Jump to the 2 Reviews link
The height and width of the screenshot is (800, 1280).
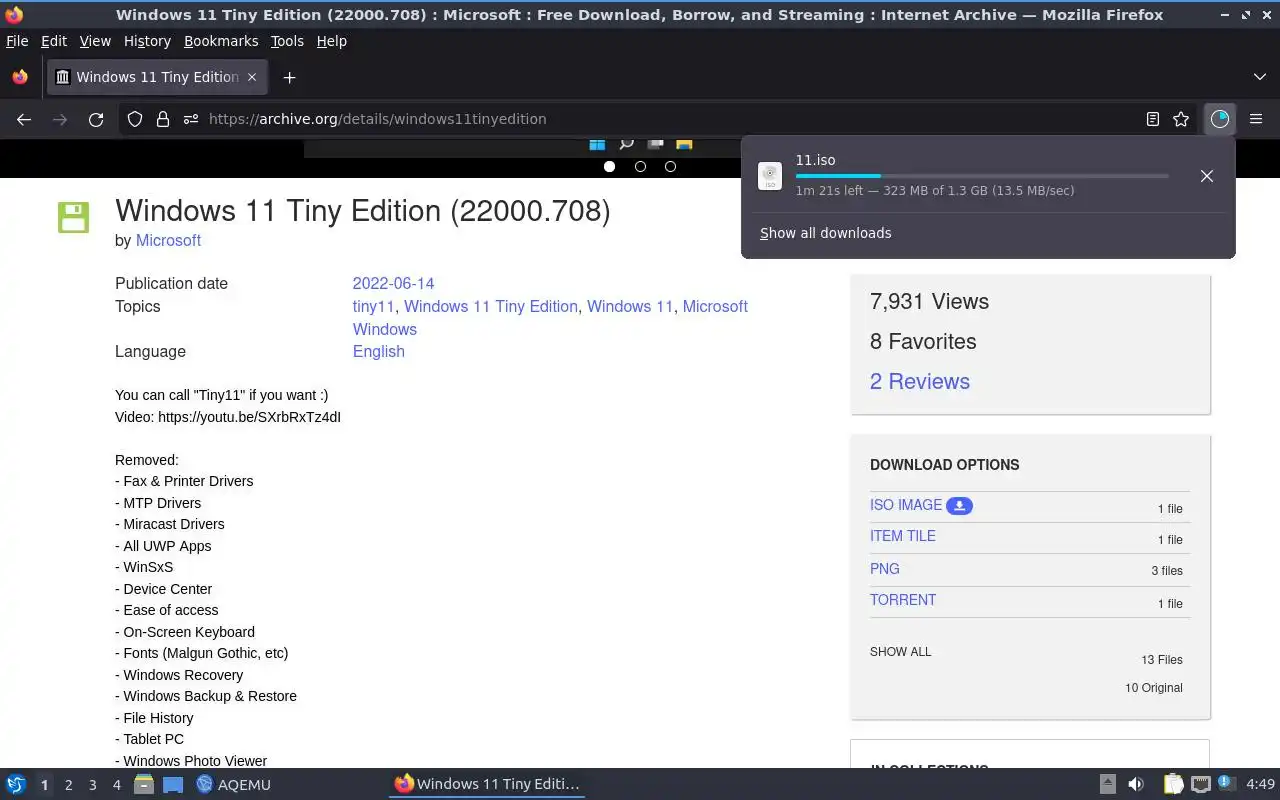[920, 381]
